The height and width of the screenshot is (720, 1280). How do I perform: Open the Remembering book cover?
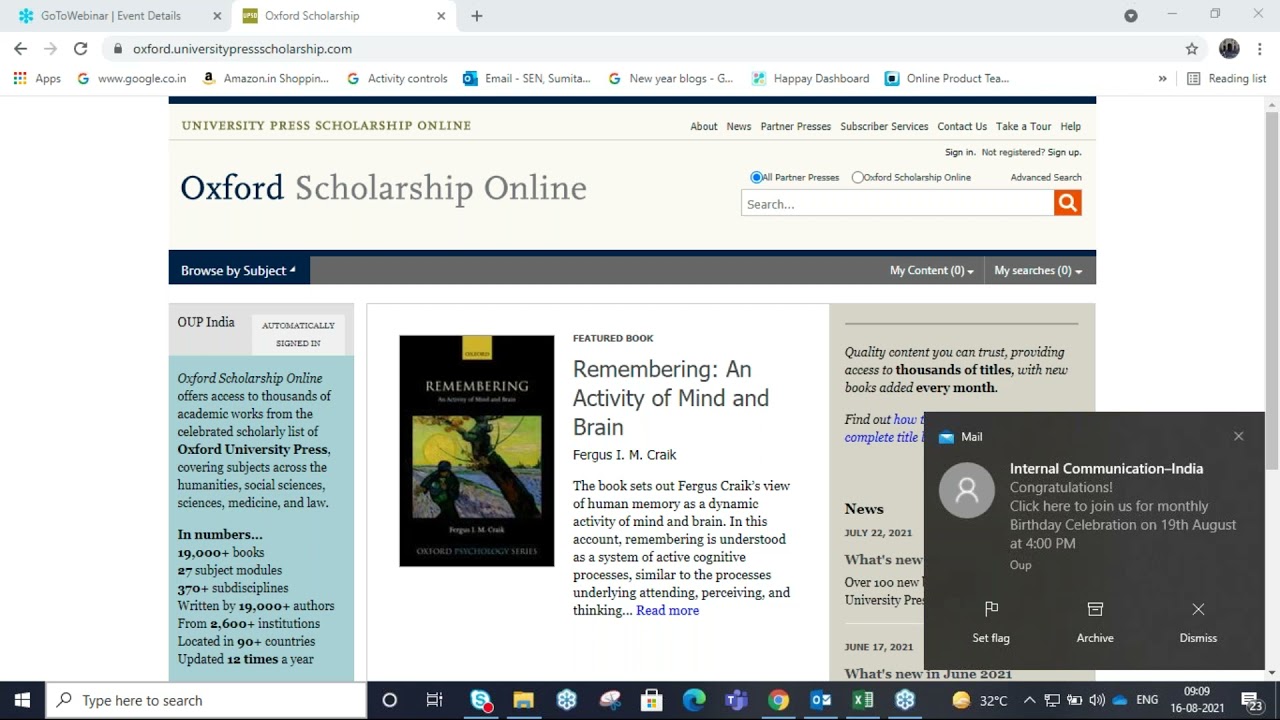(x=476, y=451)
